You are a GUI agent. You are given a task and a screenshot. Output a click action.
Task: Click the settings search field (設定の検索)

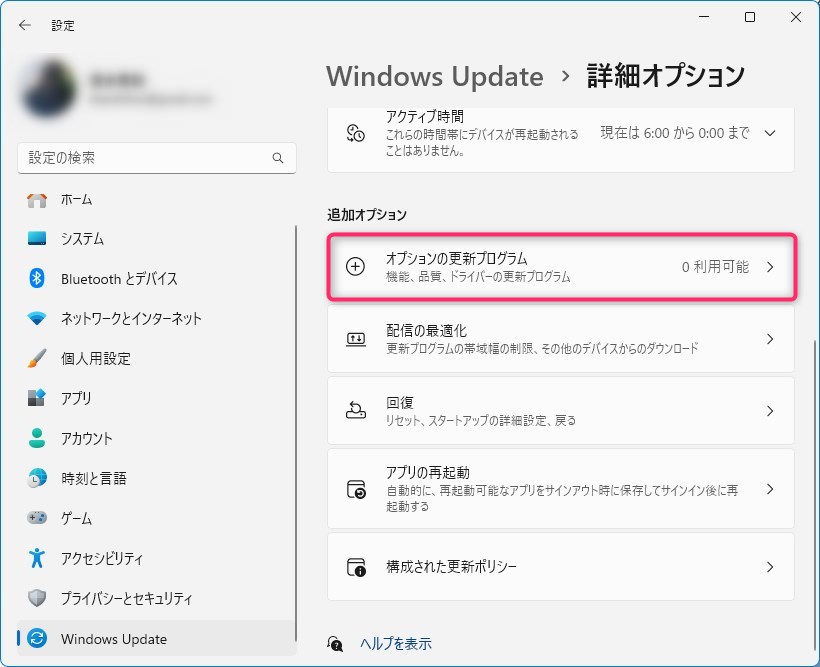[145, 158]
